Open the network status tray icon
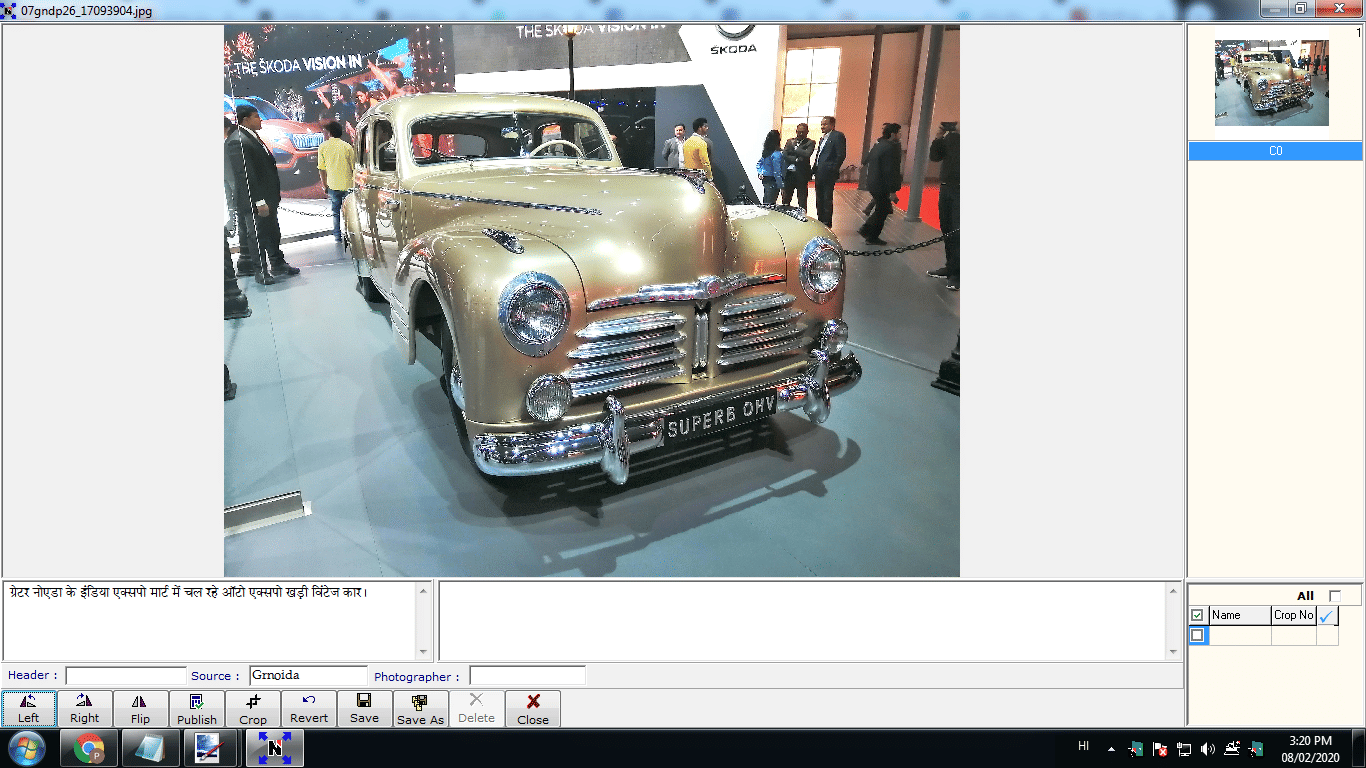This screenshot has height=768, width=1366. click(x=1184, y=748)
